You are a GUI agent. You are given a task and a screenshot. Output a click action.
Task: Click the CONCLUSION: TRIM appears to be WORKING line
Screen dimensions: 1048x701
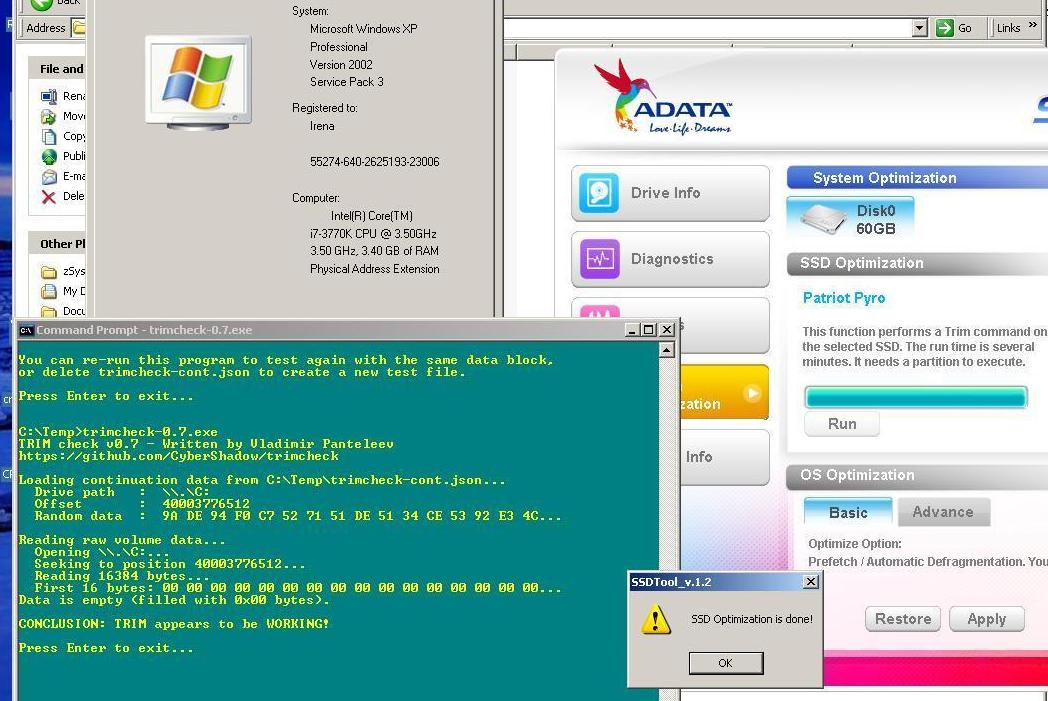tap(174, 623)
